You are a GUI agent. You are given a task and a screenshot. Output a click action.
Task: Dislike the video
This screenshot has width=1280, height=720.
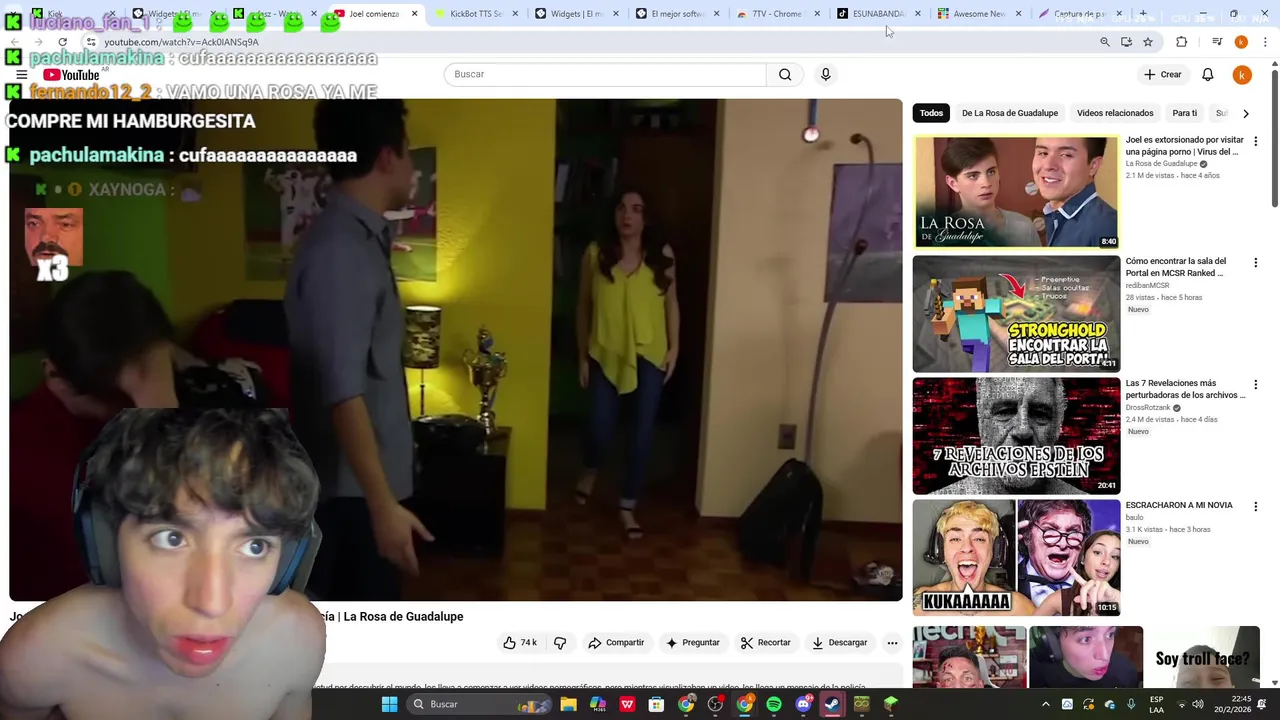click(x=560, y=643)
